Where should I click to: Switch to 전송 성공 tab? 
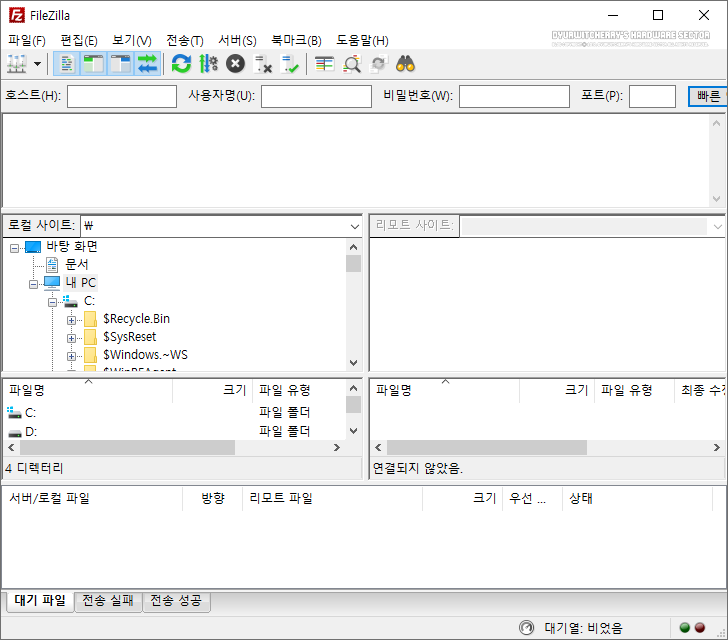click(x=176, y=601)
